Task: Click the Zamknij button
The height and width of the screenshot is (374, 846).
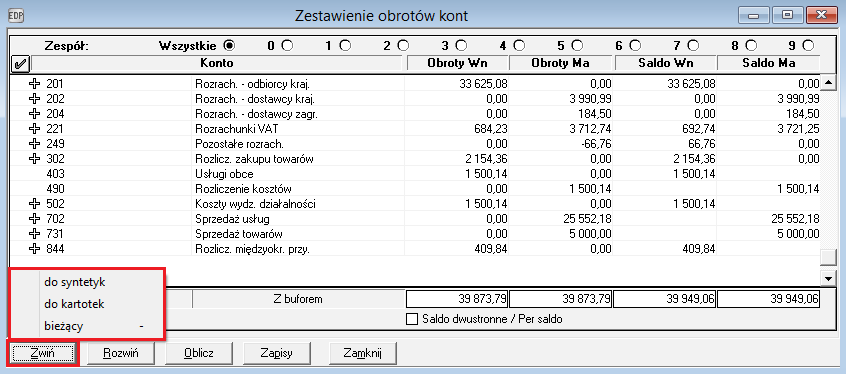Action: (x=363, y=353)
